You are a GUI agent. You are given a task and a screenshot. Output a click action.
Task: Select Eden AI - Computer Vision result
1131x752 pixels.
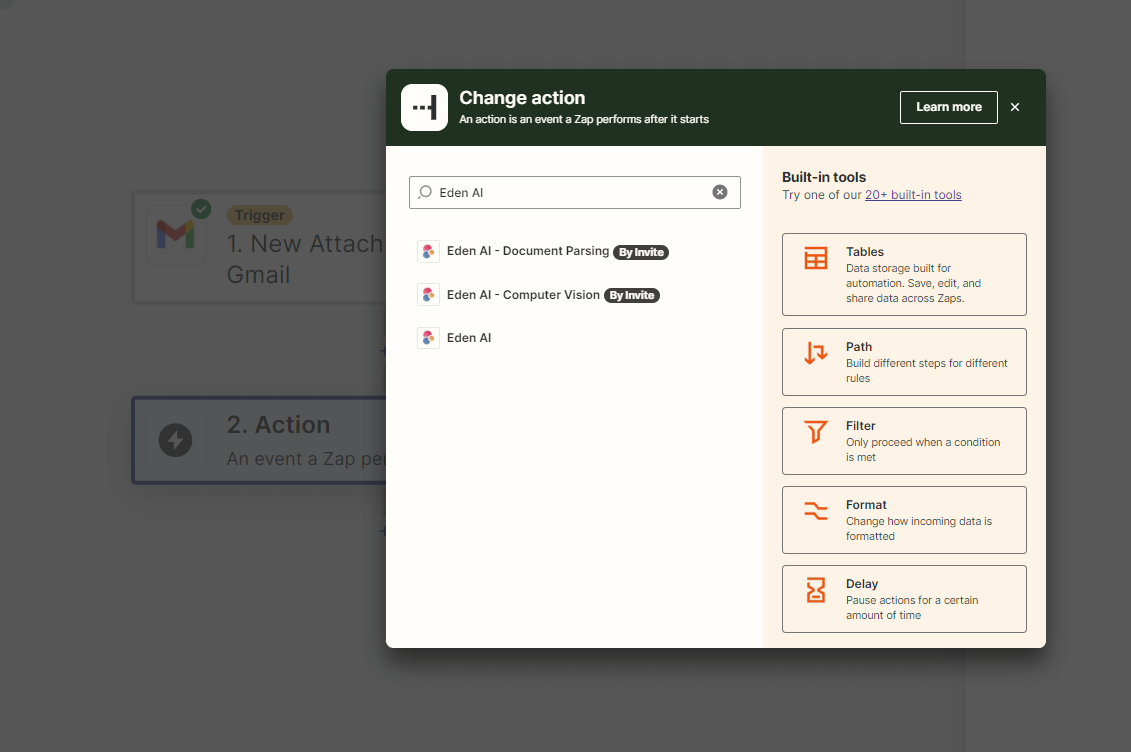coord(574,295)
